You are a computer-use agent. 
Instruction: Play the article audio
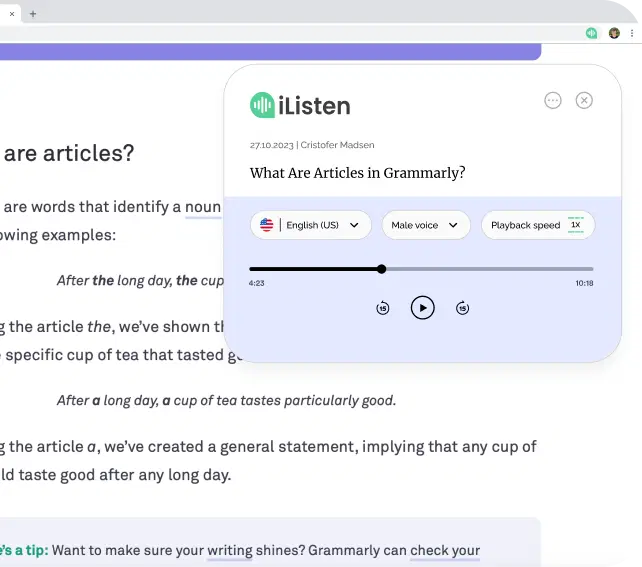pyautogui.click(x=423, y=308)
